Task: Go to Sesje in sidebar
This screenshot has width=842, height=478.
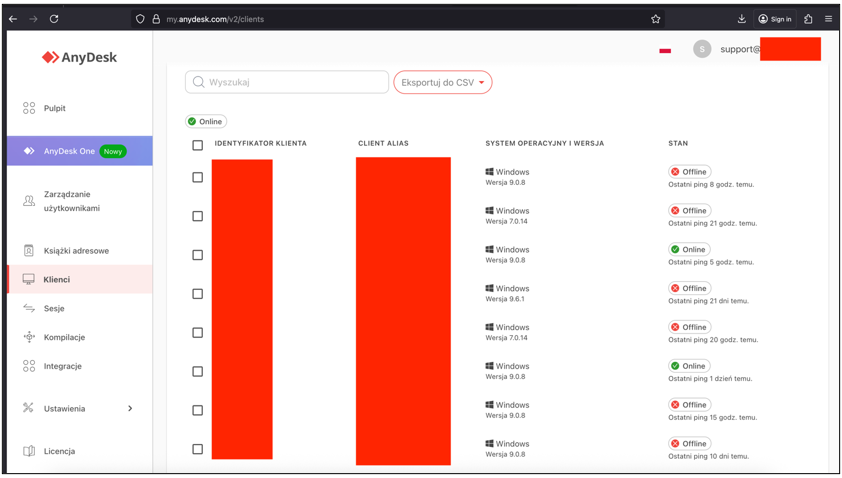Action: (54, 309)
